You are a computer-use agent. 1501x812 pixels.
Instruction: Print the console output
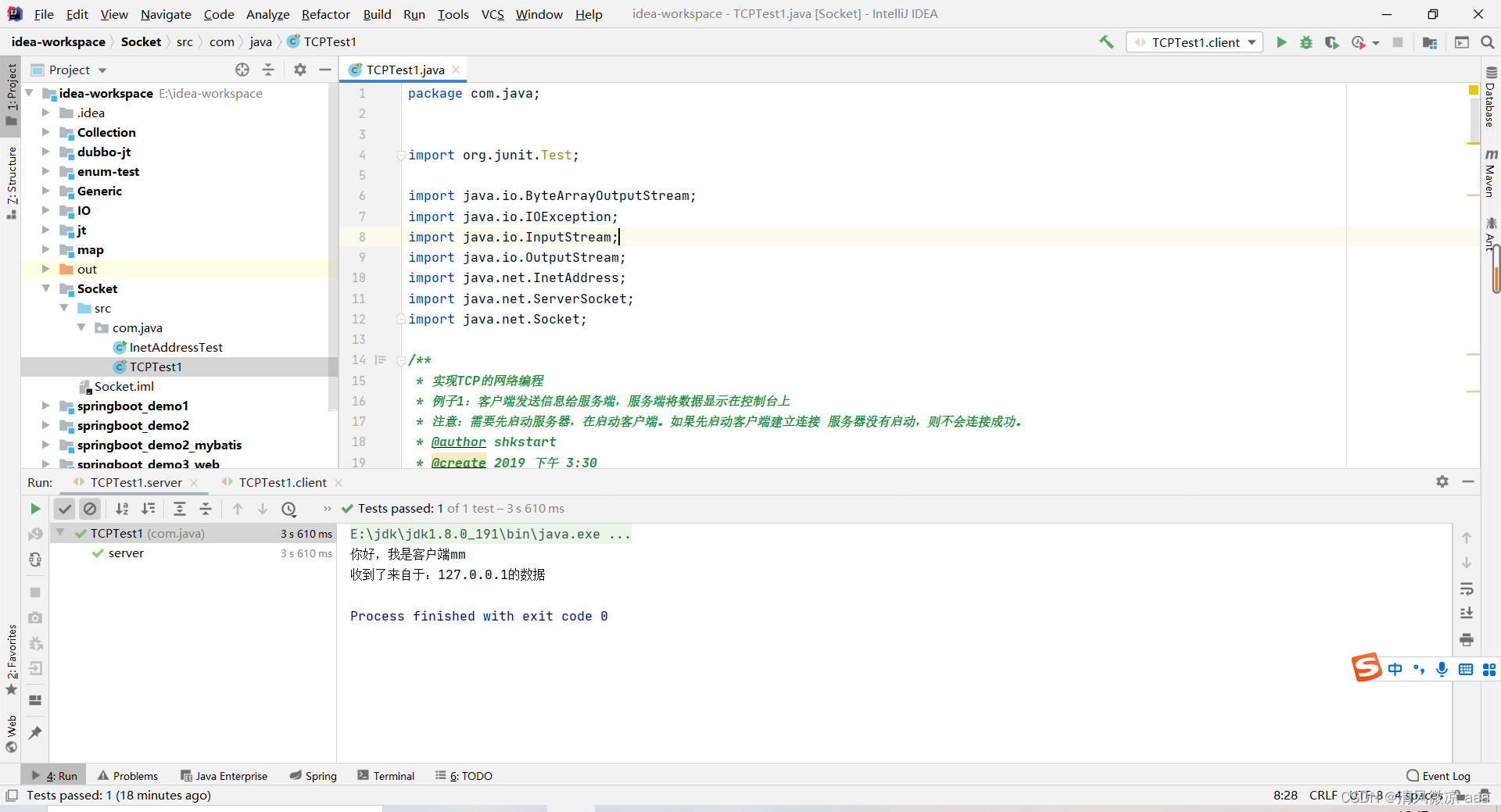1467,640
